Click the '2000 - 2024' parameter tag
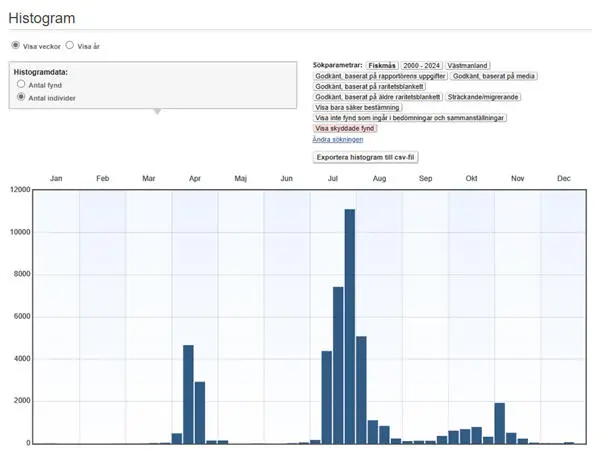The height and width of the screenshot is (451, 601). coord(420,65)
